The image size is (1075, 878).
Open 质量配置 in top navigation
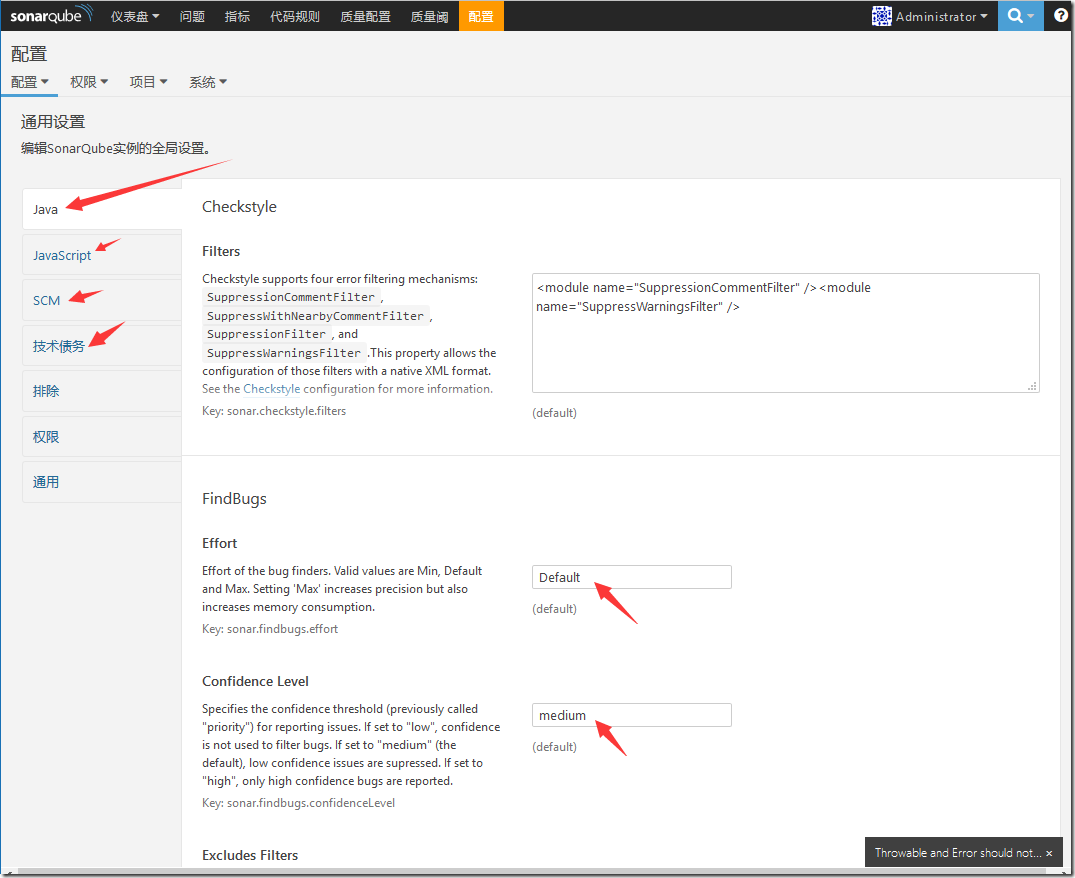(x=365, y=16)
